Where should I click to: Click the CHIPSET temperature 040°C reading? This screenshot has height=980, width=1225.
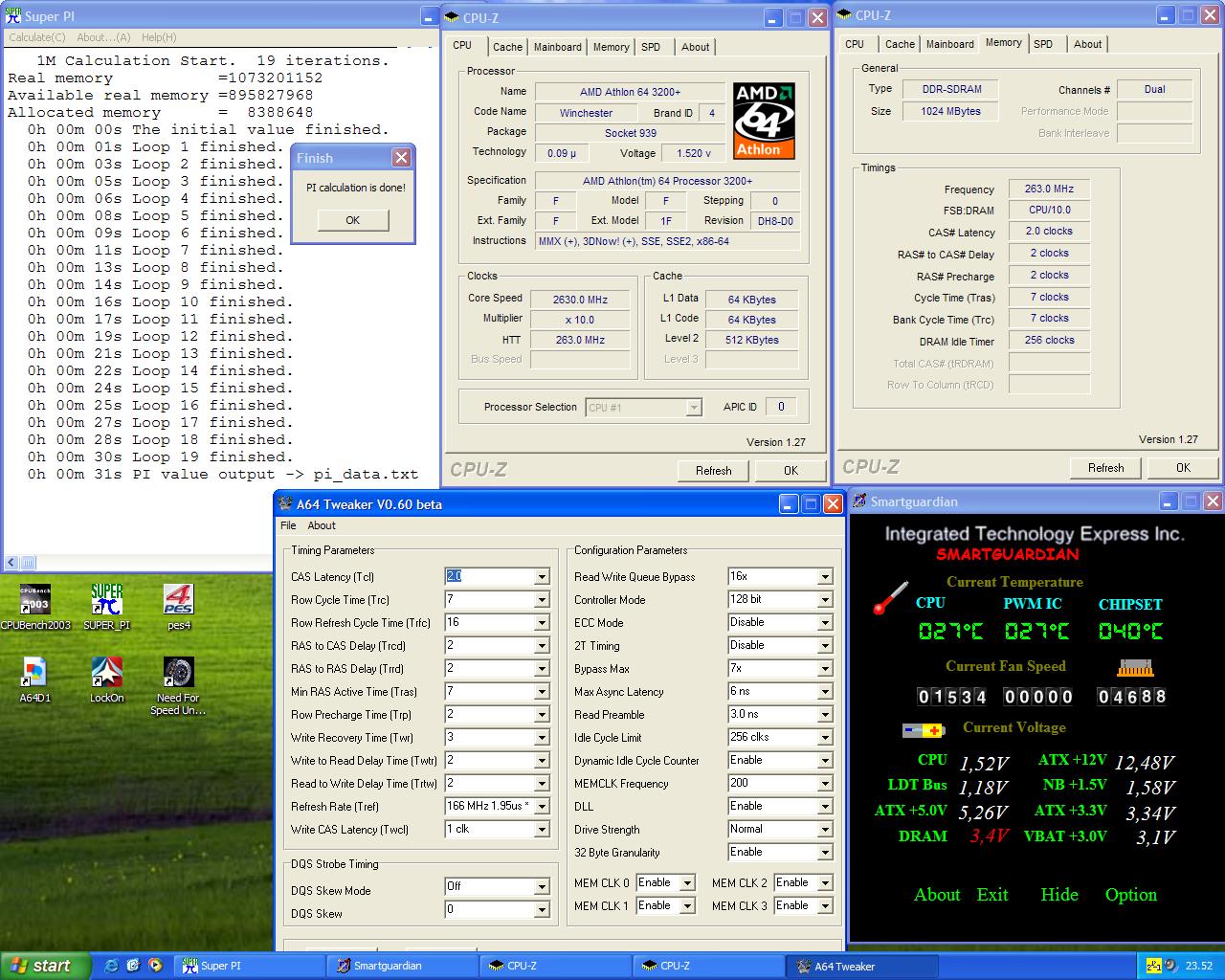(x=1131, y=632)
